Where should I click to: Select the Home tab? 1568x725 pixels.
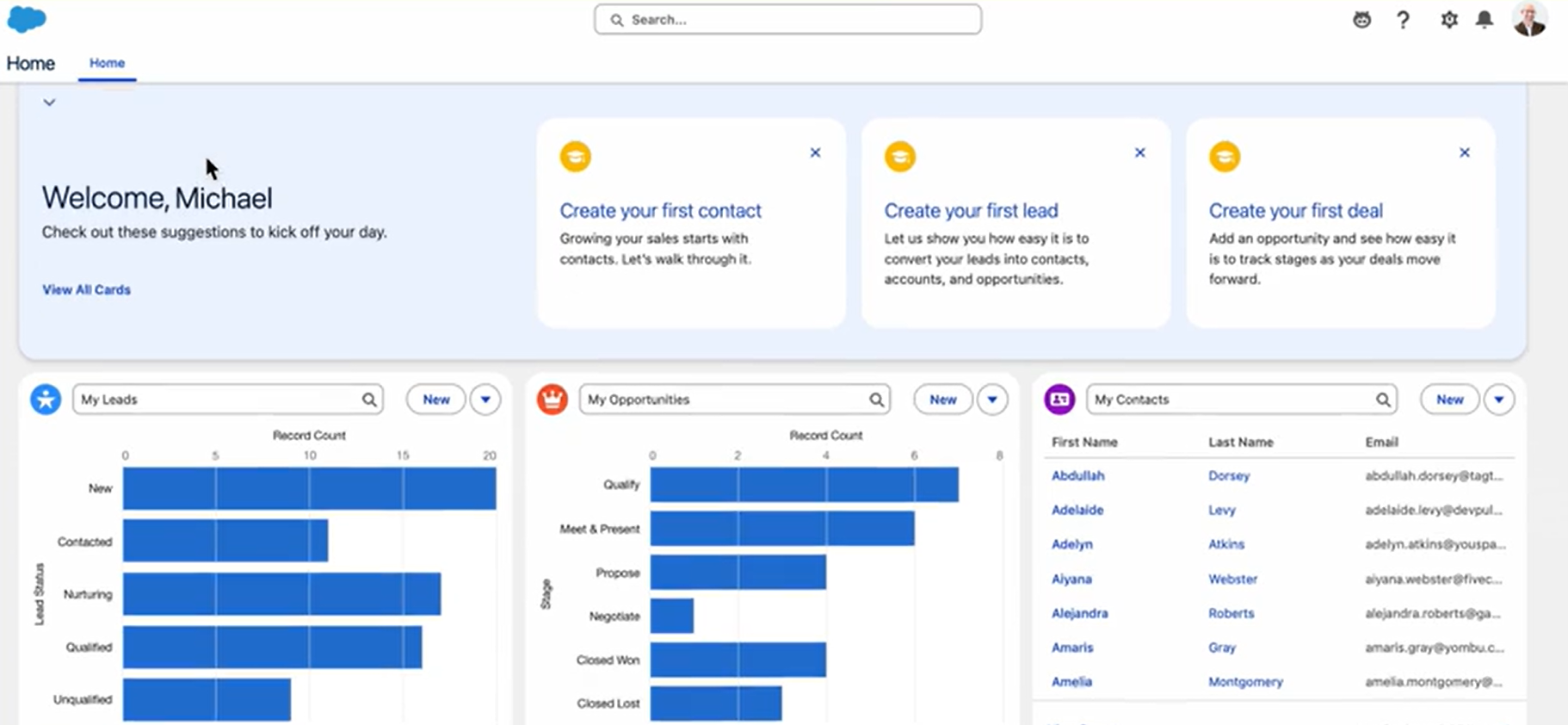tap(107, 63)
